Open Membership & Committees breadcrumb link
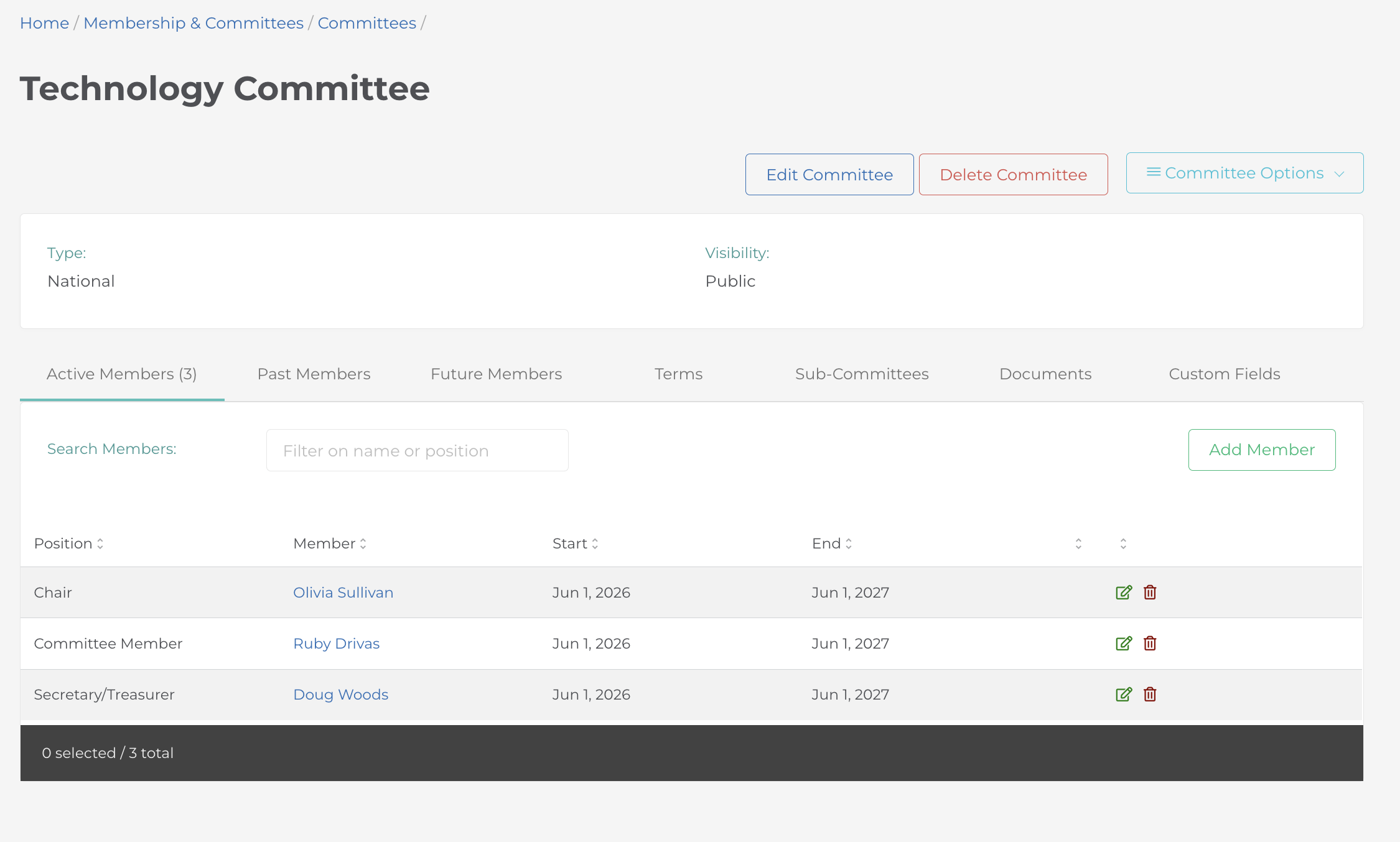The width and height of the screenshot is (1400, 842). pos(194,23)
